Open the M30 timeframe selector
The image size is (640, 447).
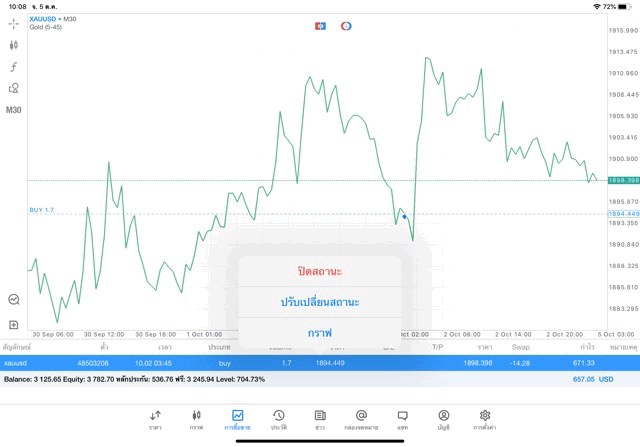click(14, 110)
